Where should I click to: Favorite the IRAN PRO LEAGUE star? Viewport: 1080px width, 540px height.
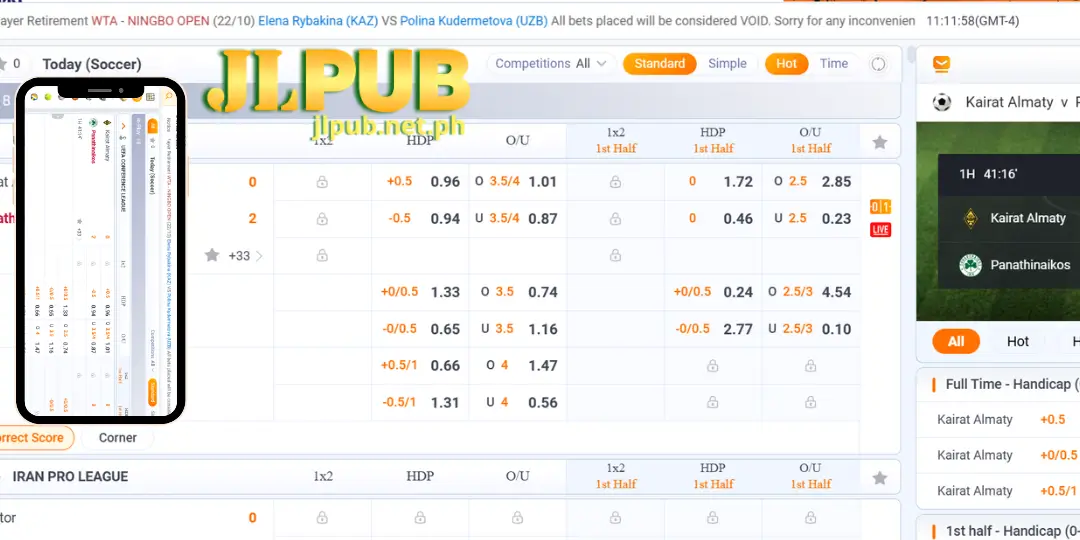pos(880,477)
